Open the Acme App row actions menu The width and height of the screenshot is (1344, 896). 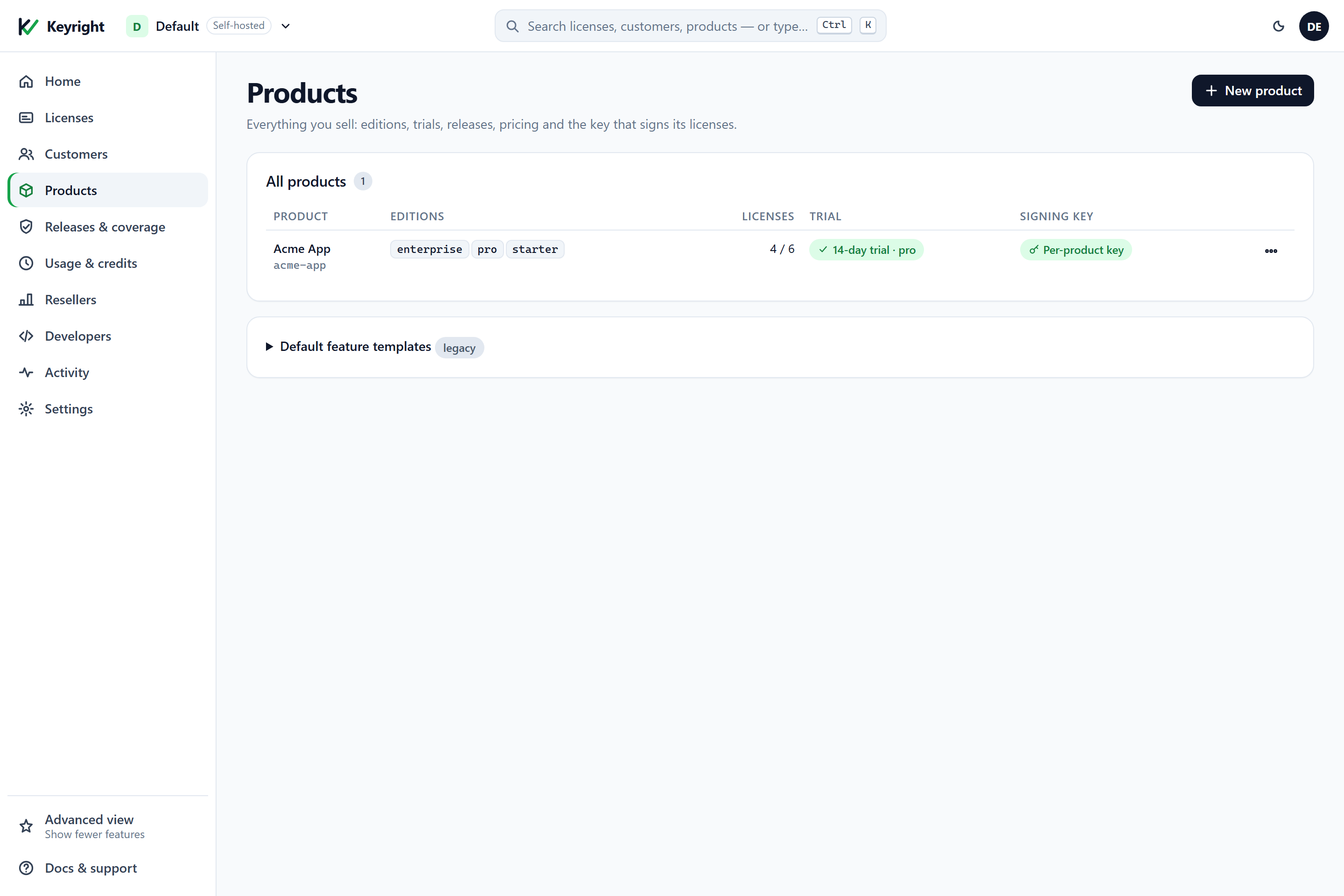pyautogui.click(x=1271, y=251)
